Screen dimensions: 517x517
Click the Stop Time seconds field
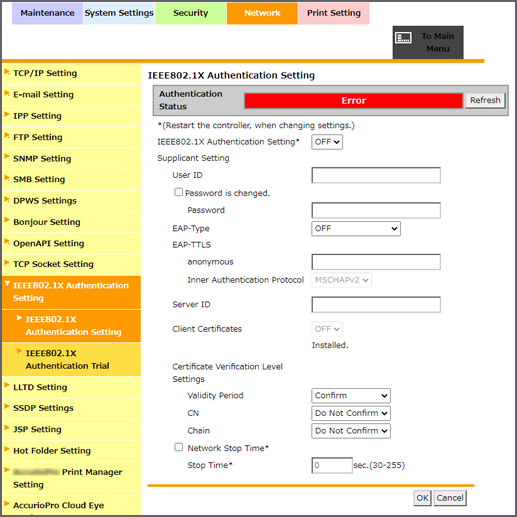[x=332, y=465]
